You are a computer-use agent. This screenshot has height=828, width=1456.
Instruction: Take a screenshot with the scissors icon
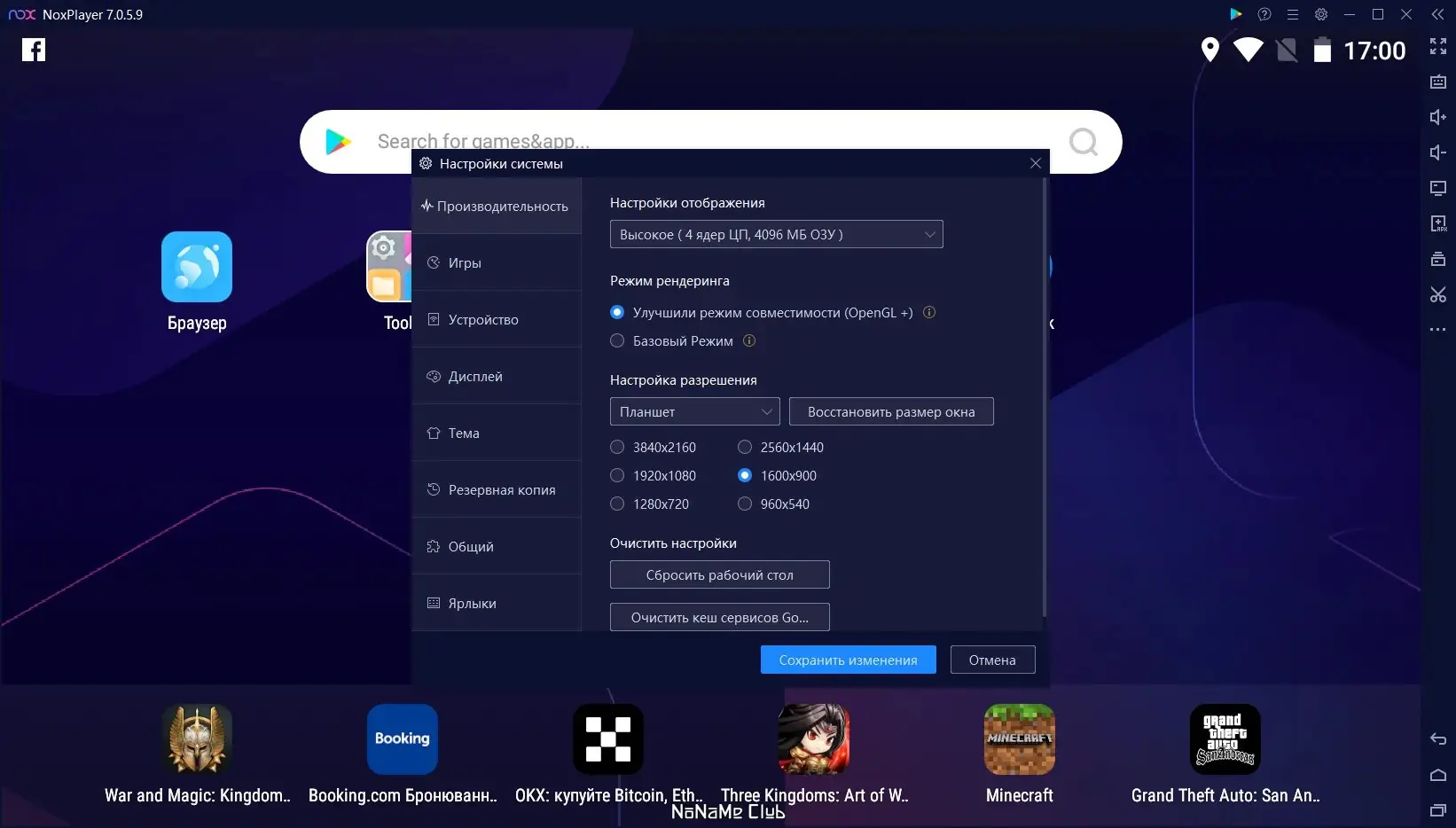pyautogui.click(x=1438, y=294)
